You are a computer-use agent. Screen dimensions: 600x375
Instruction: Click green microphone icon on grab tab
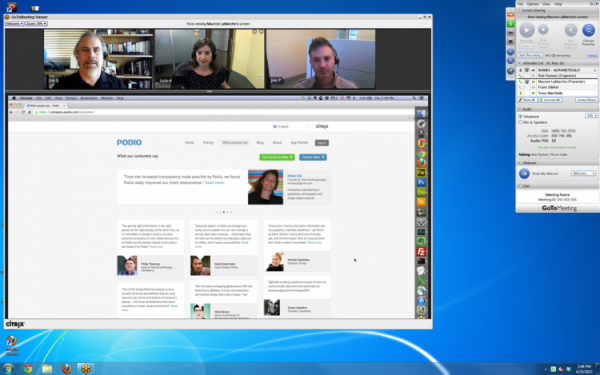pyautogui.click(x=510, y=24)
